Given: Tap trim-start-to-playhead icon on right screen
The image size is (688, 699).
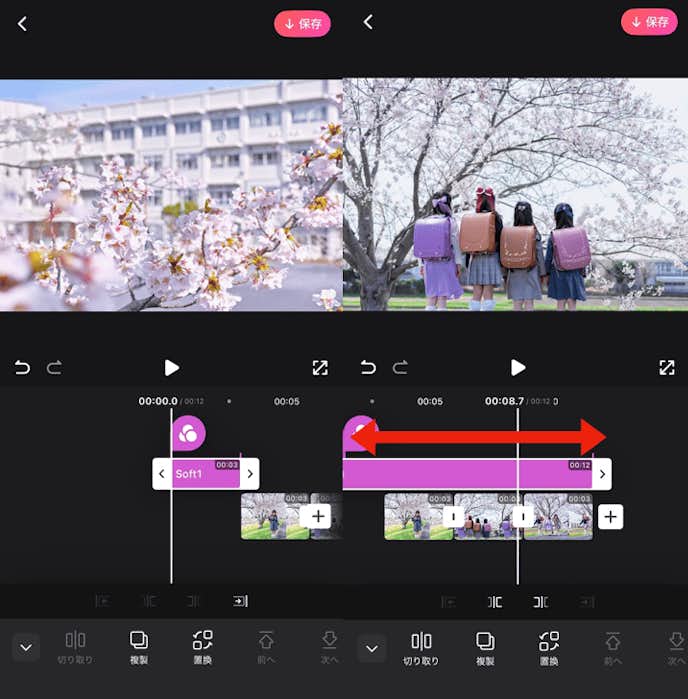Looking at the screenshot, I should coord(494,602).
